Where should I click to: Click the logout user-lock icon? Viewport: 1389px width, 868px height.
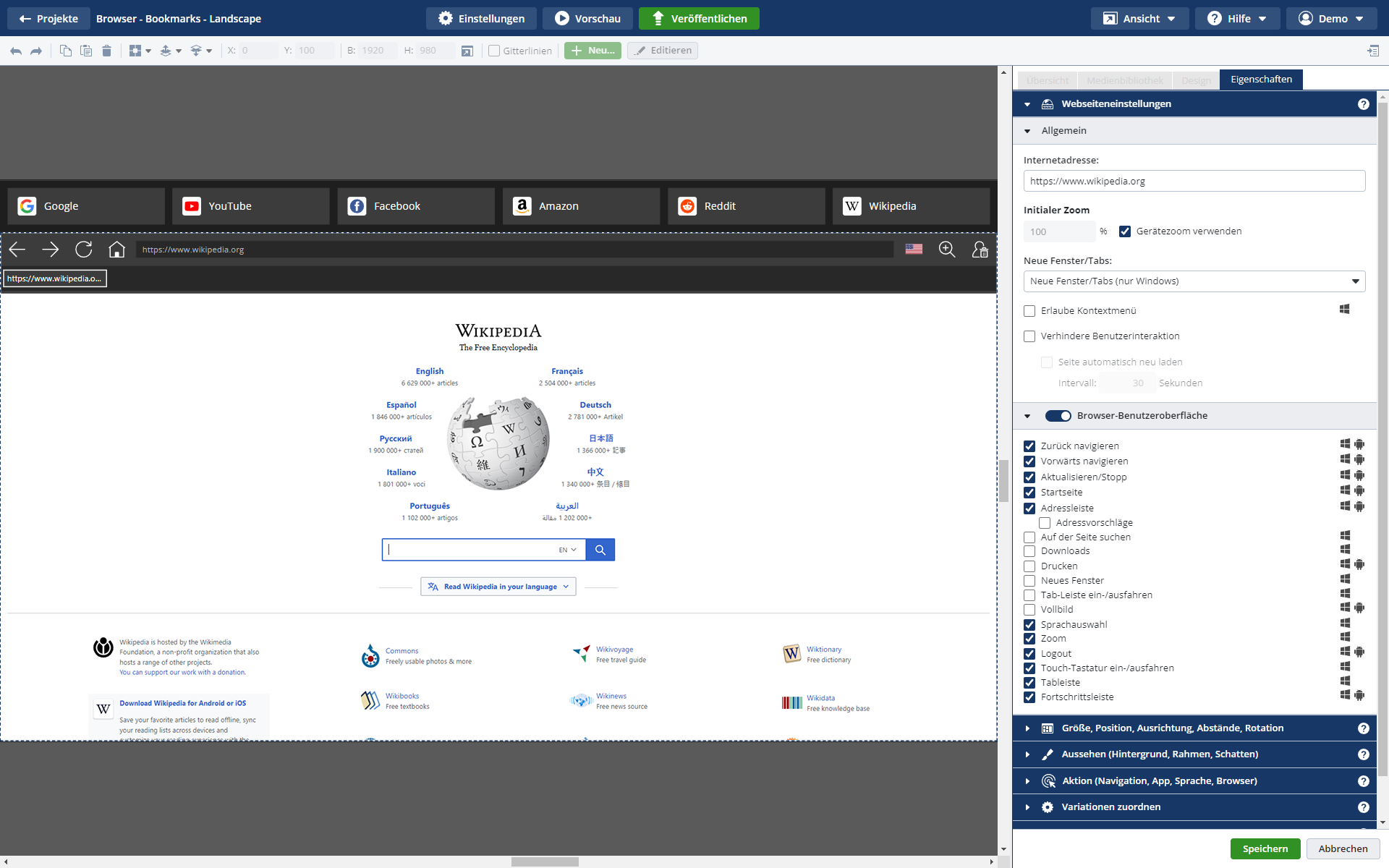(980, 250)
